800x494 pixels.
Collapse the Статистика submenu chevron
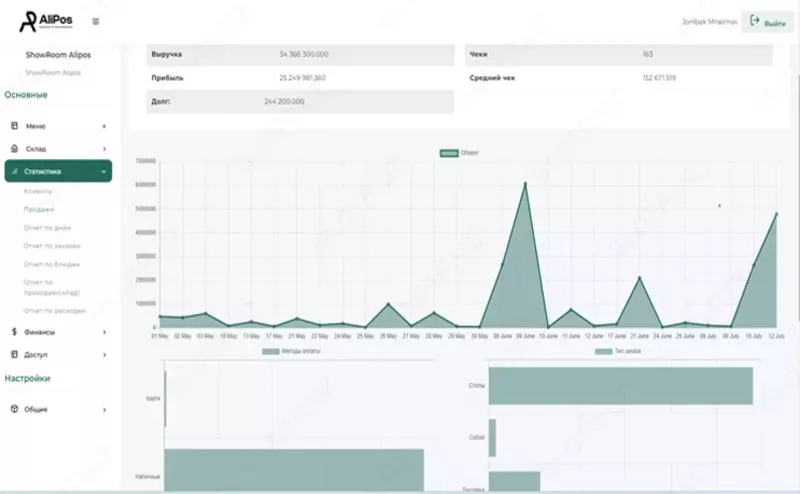click(104, 171)
